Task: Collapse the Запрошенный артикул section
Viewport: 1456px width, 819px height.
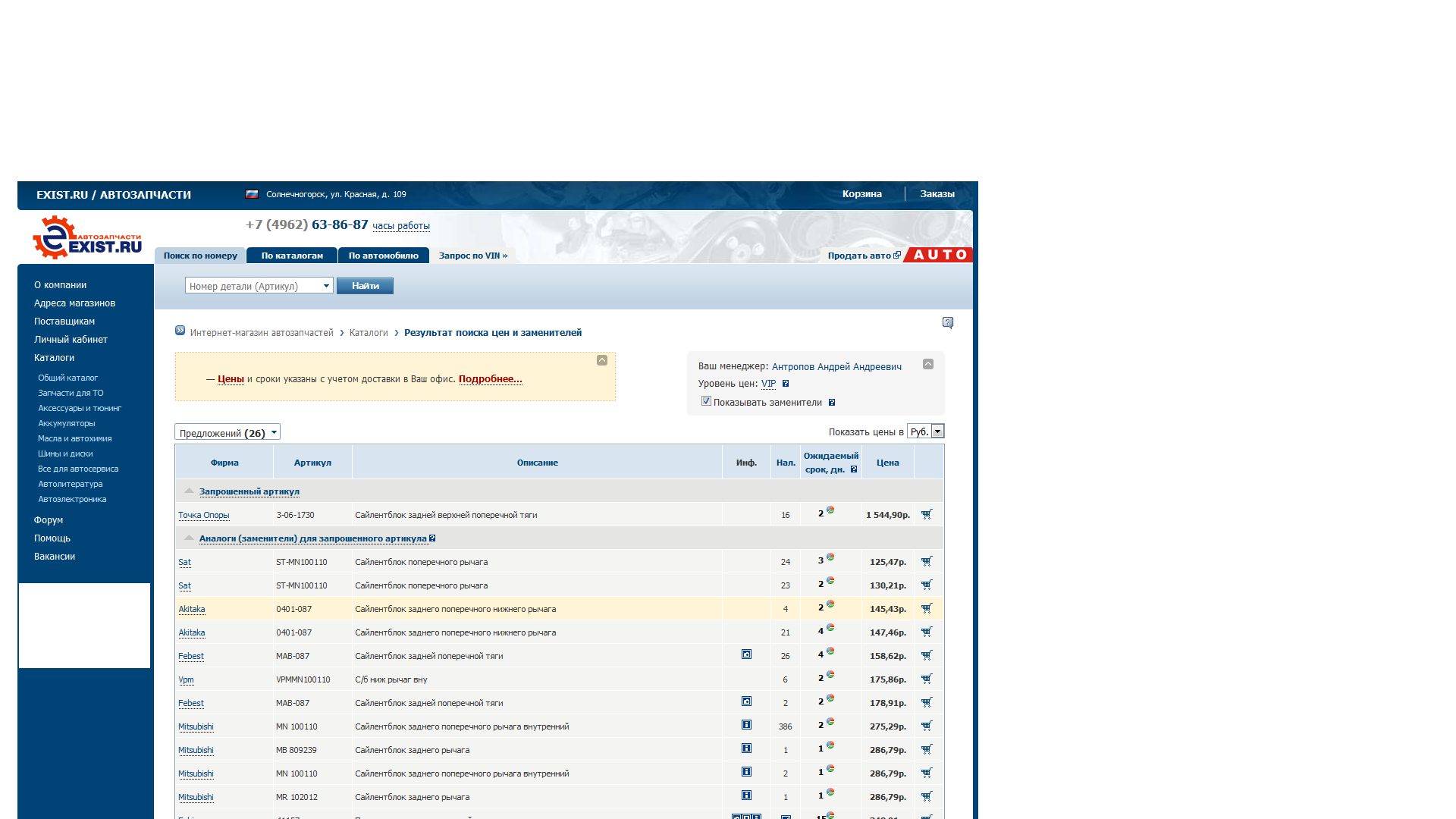Action: tap(190, 491)
